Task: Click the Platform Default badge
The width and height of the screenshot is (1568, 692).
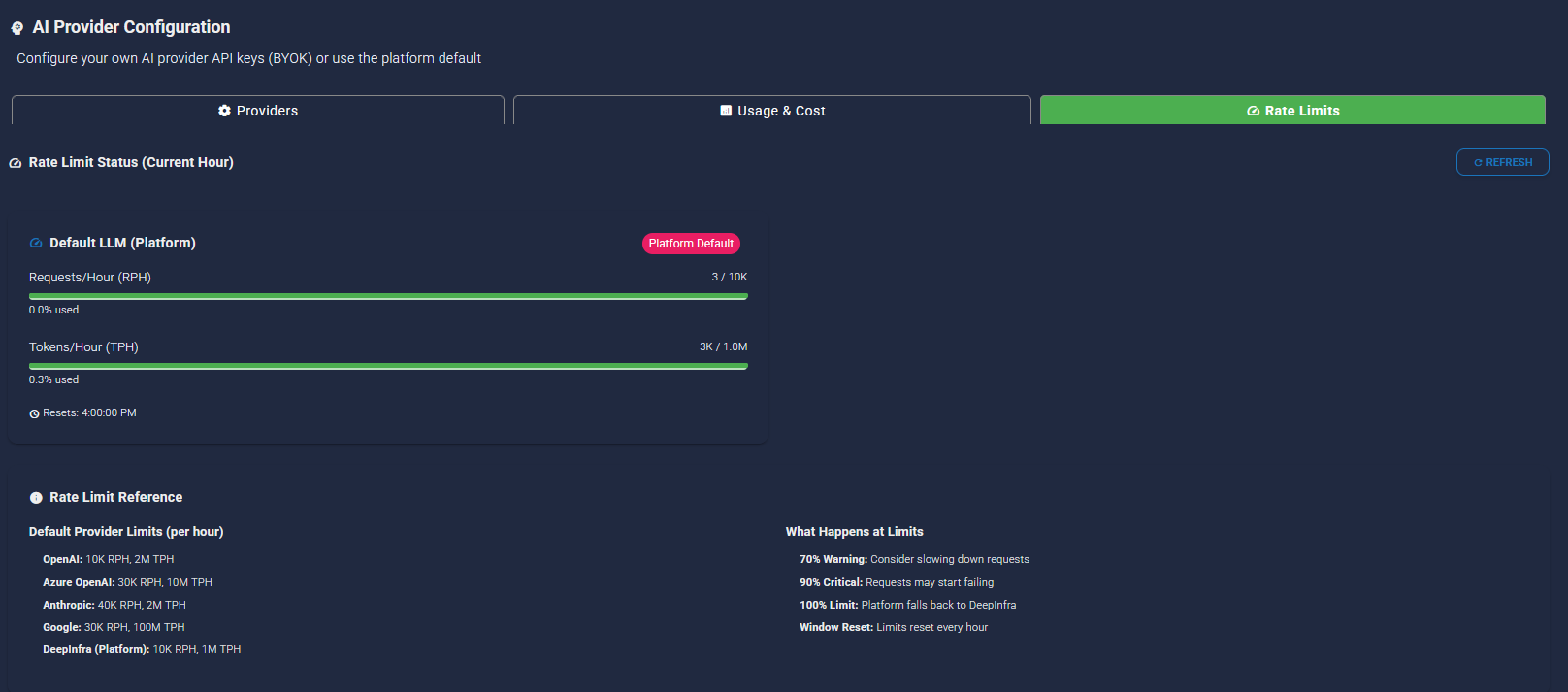Action: pyautogui.click(x=691, y=244)
